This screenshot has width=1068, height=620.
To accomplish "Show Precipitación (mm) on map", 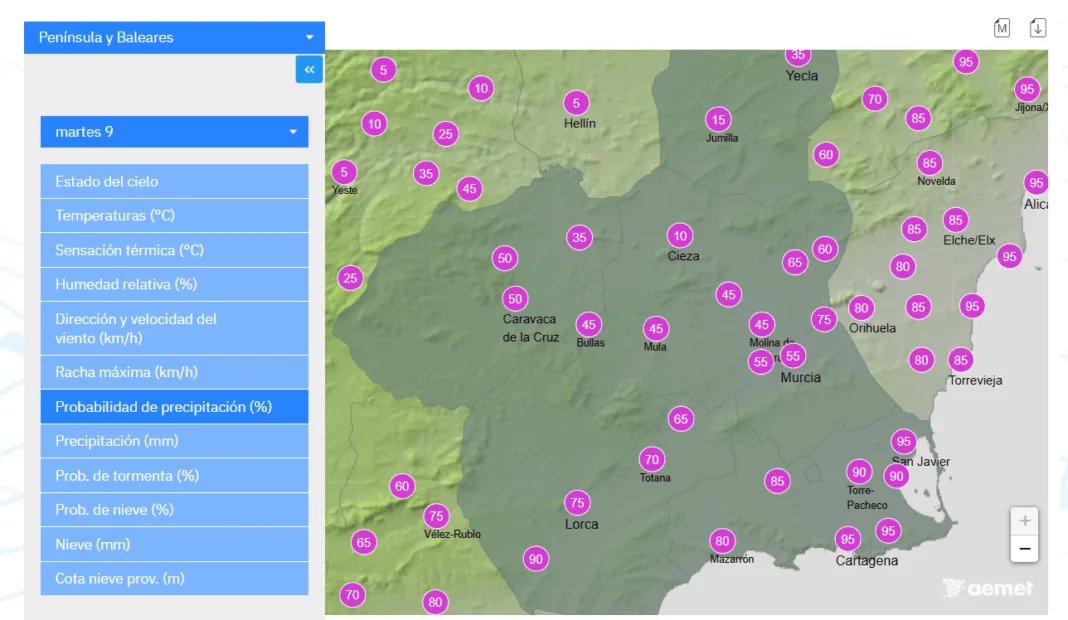I will point(174,441).
